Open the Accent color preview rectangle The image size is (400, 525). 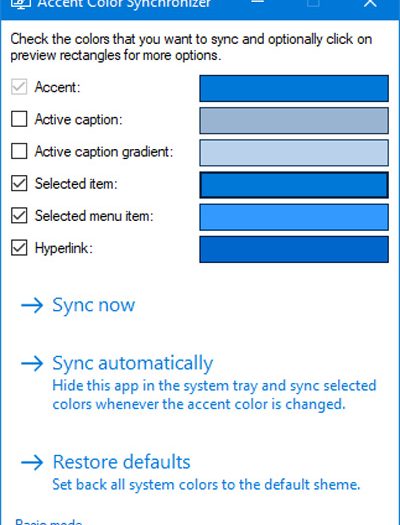[294, 88]
